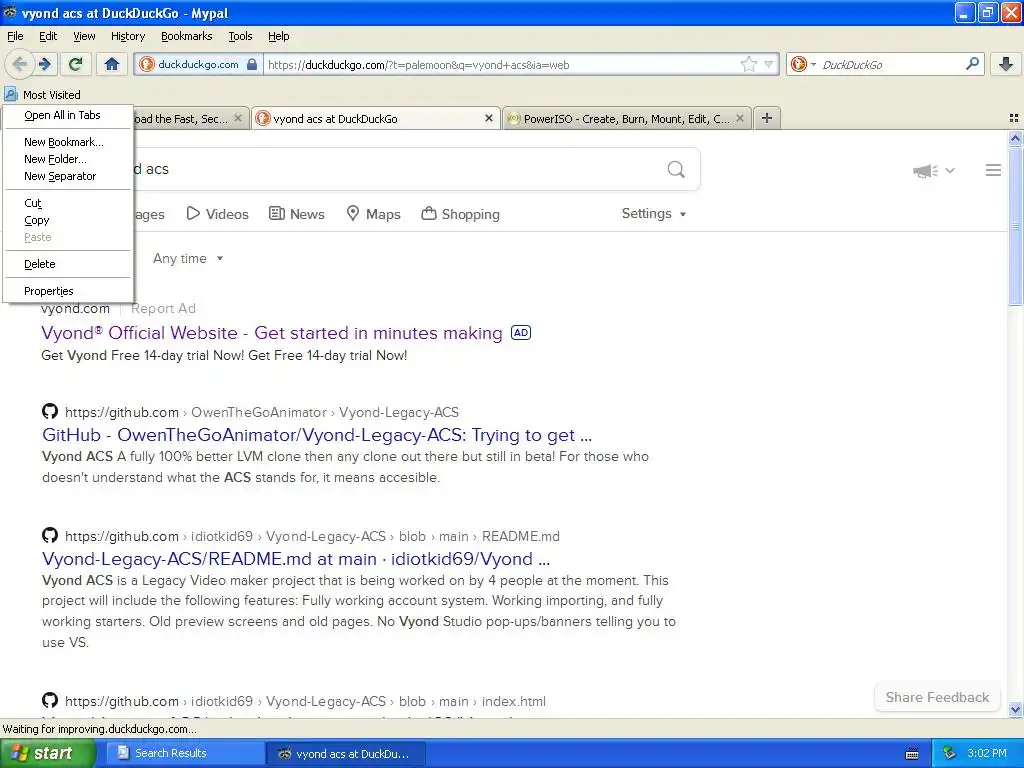Close the PowerISO tab
This screenshot has width=1024, height=768.
click(739, 118)
